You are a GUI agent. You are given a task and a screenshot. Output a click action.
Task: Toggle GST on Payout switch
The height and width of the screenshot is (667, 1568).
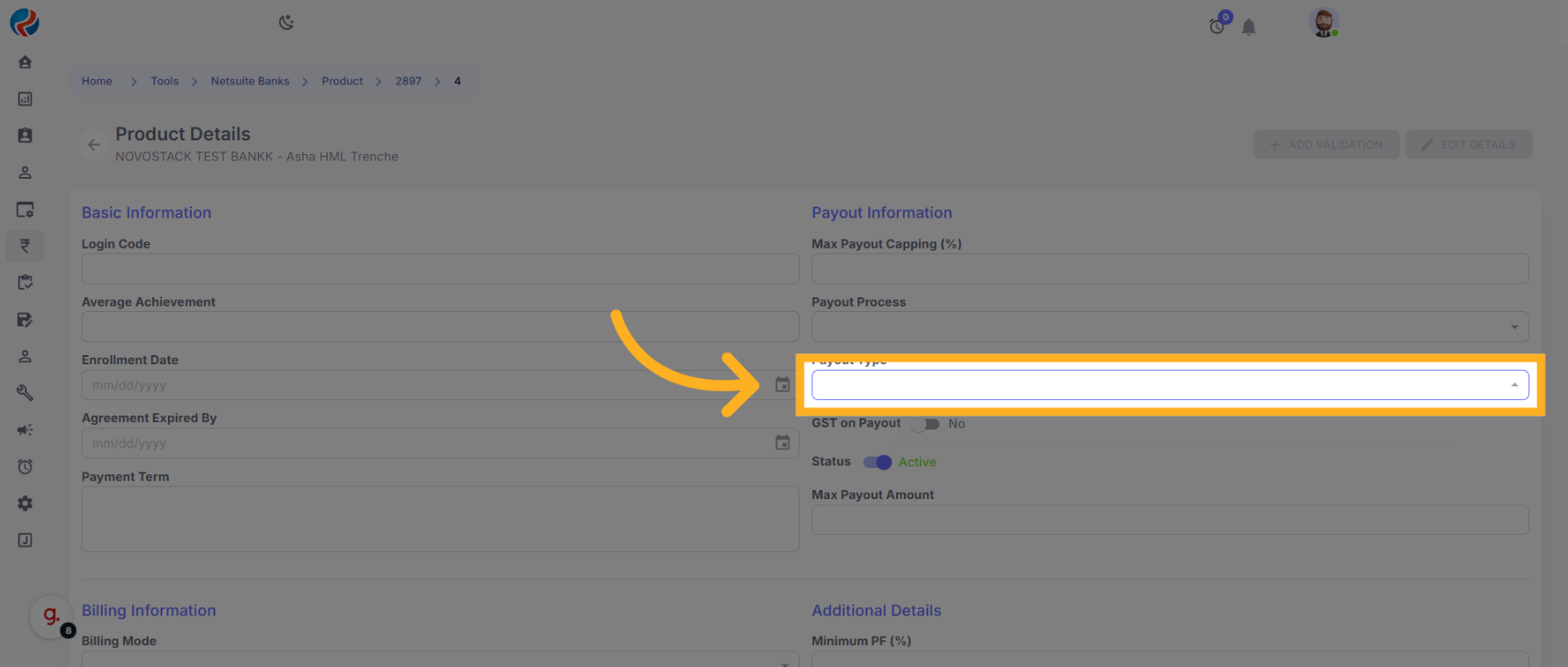(925, 424)
